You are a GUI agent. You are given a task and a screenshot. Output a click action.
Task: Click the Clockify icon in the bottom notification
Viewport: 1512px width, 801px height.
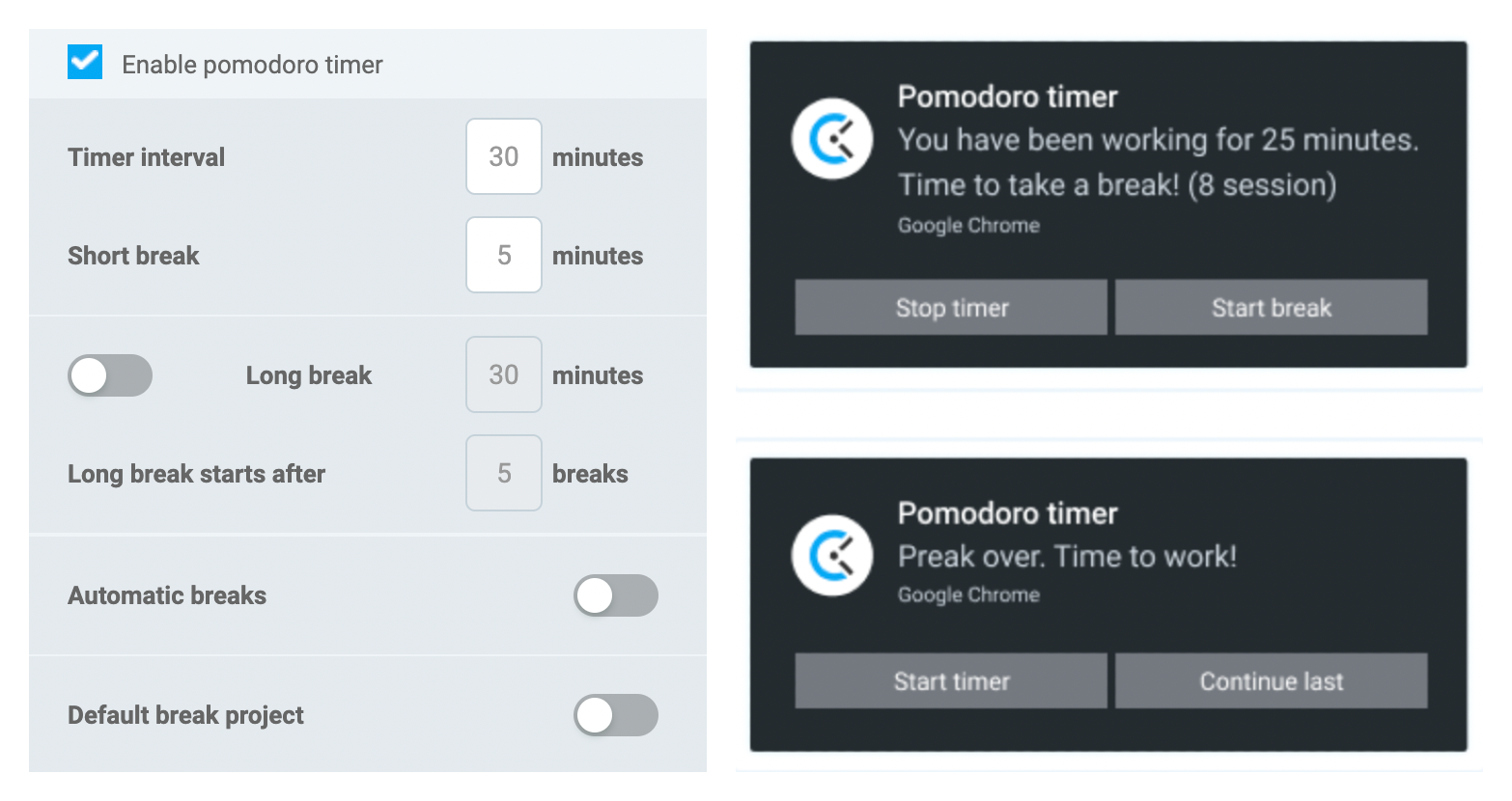[832, 556]
